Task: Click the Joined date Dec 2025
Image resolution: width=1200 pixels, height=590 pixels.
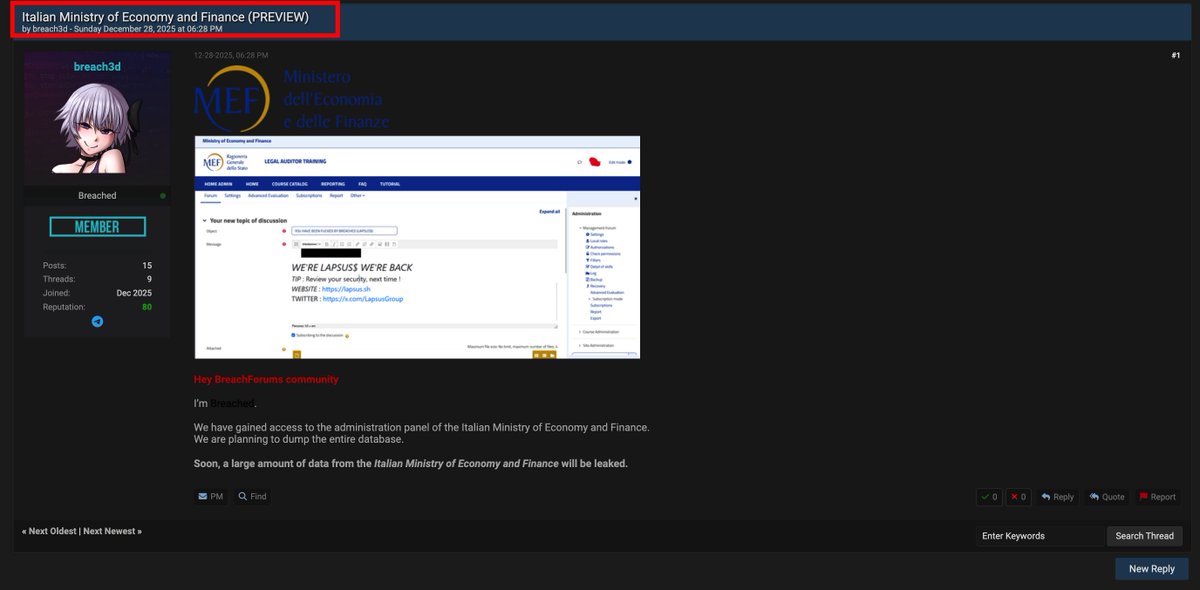Action: (135, 293)
